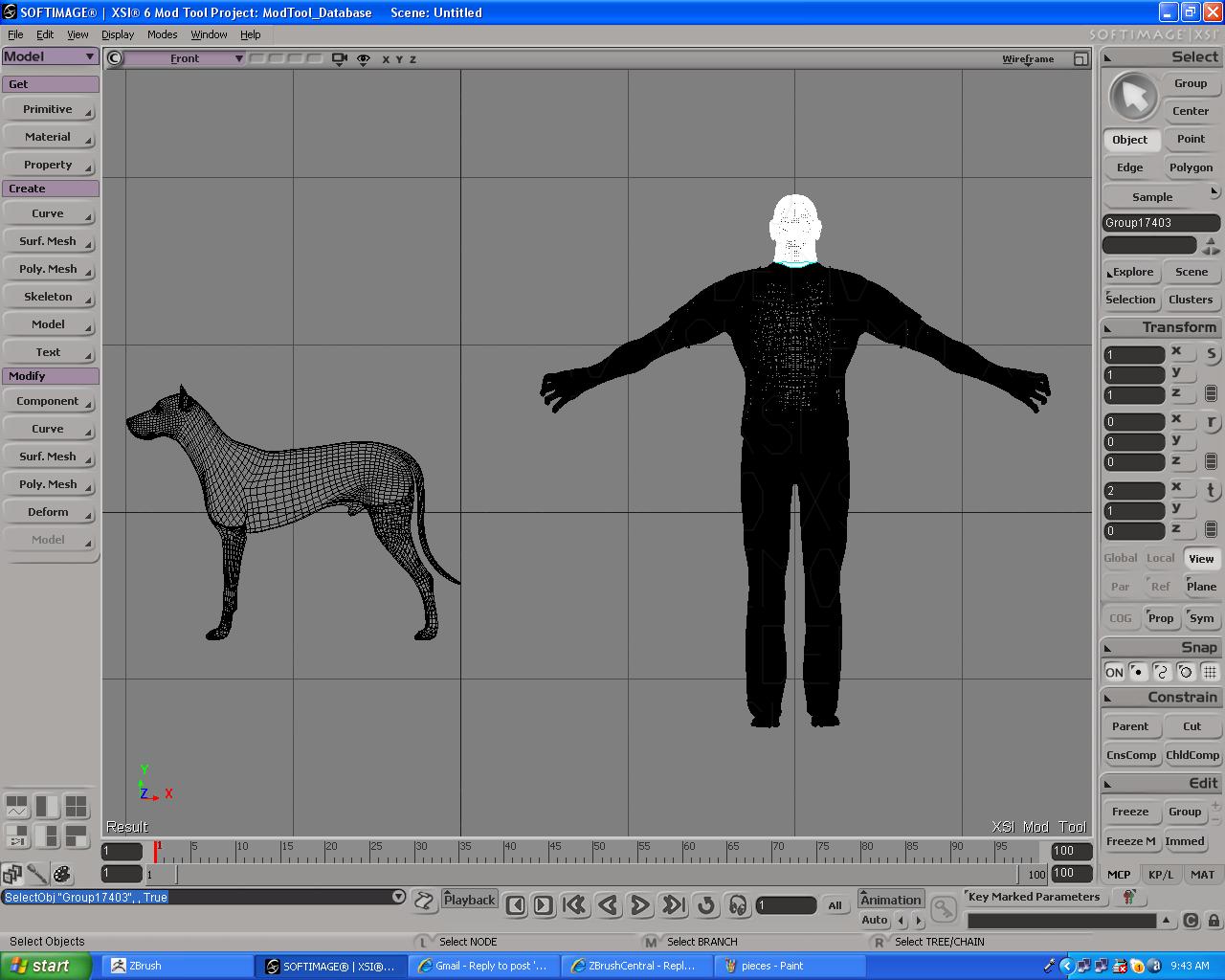Click frame 50 on the timeline

tap(594, 853)
